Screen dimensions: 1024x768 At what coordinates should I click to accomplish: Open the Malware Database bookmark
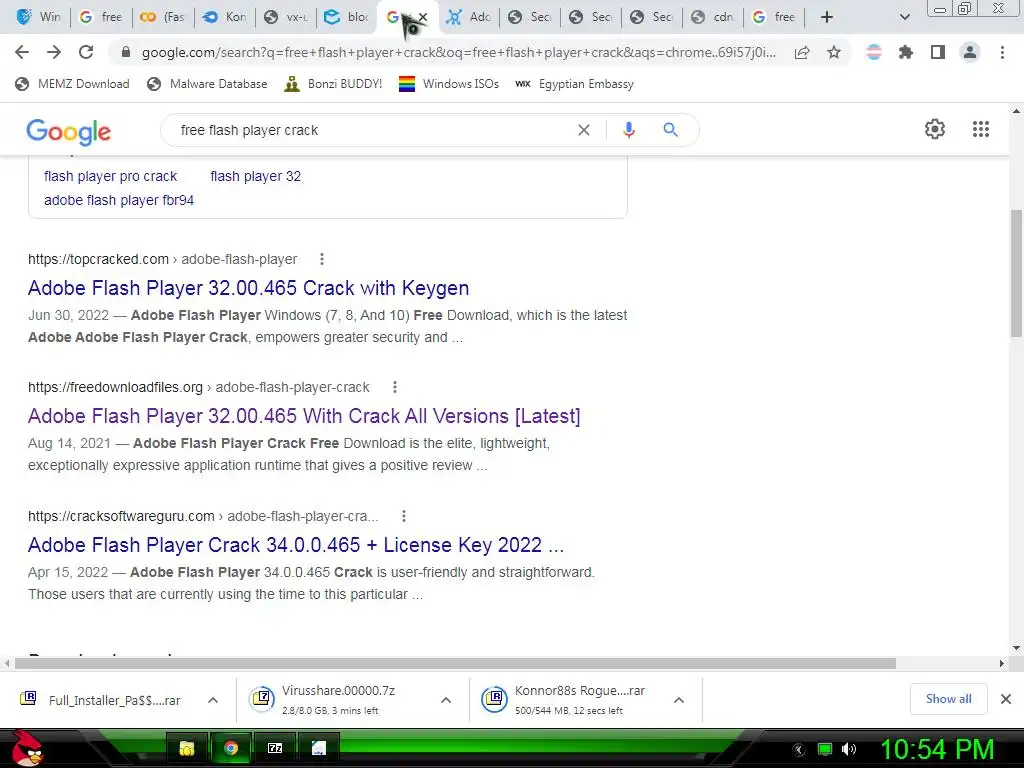pos(207,84)
